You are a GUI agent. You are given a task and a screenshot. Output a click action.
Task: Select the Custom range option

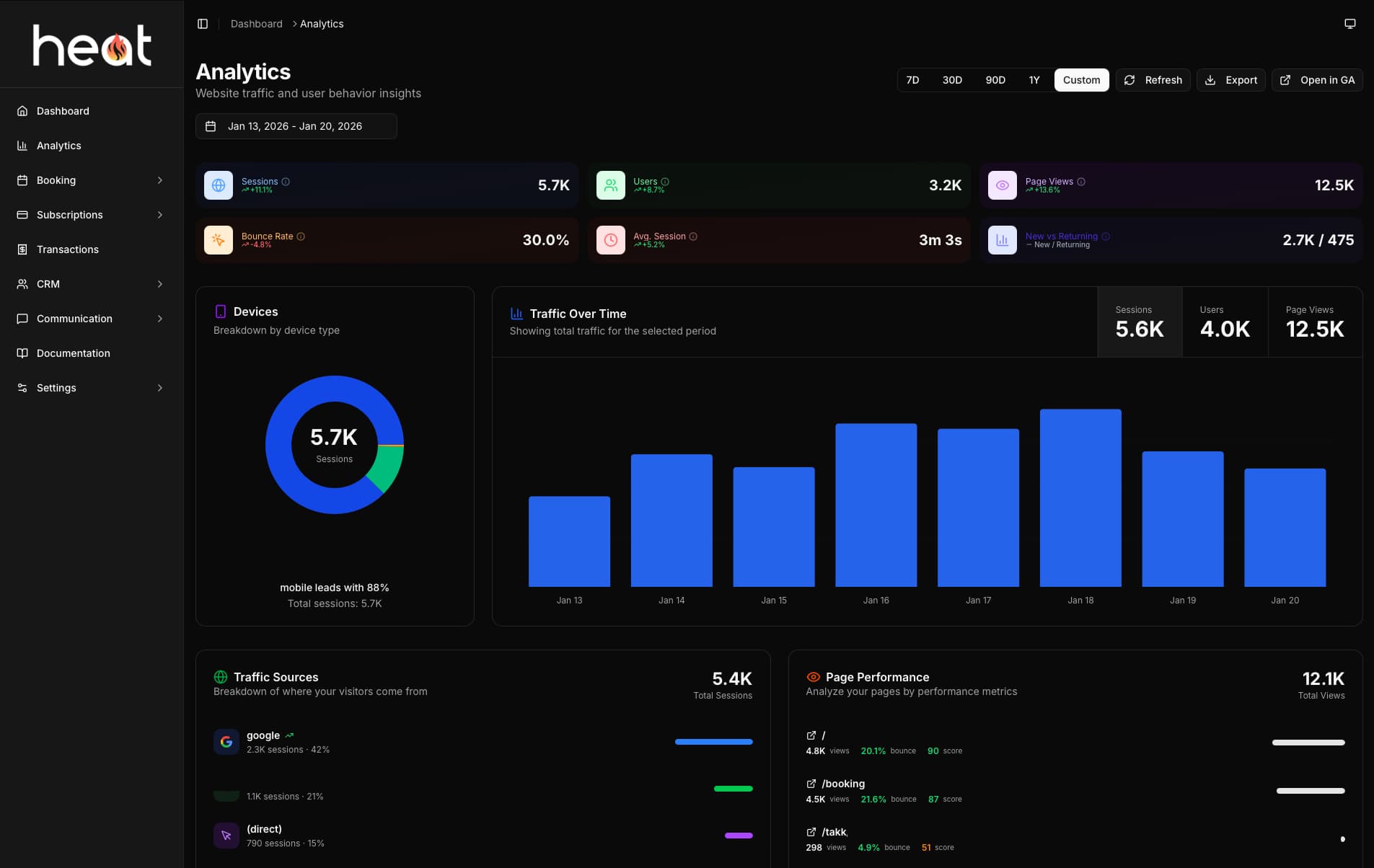pyautogui.click(x=1081, y=80)
